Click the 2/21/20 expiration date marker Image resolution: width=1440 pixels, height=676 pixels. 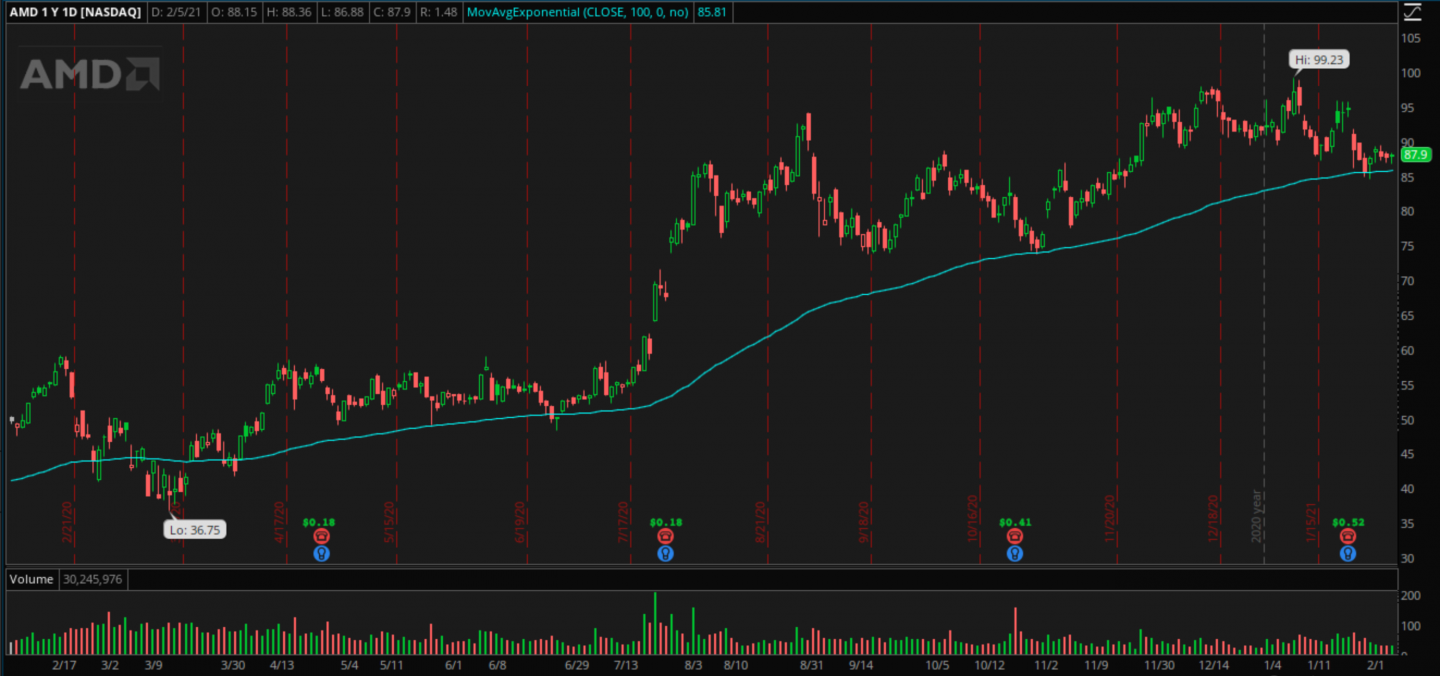pos(70,520)
